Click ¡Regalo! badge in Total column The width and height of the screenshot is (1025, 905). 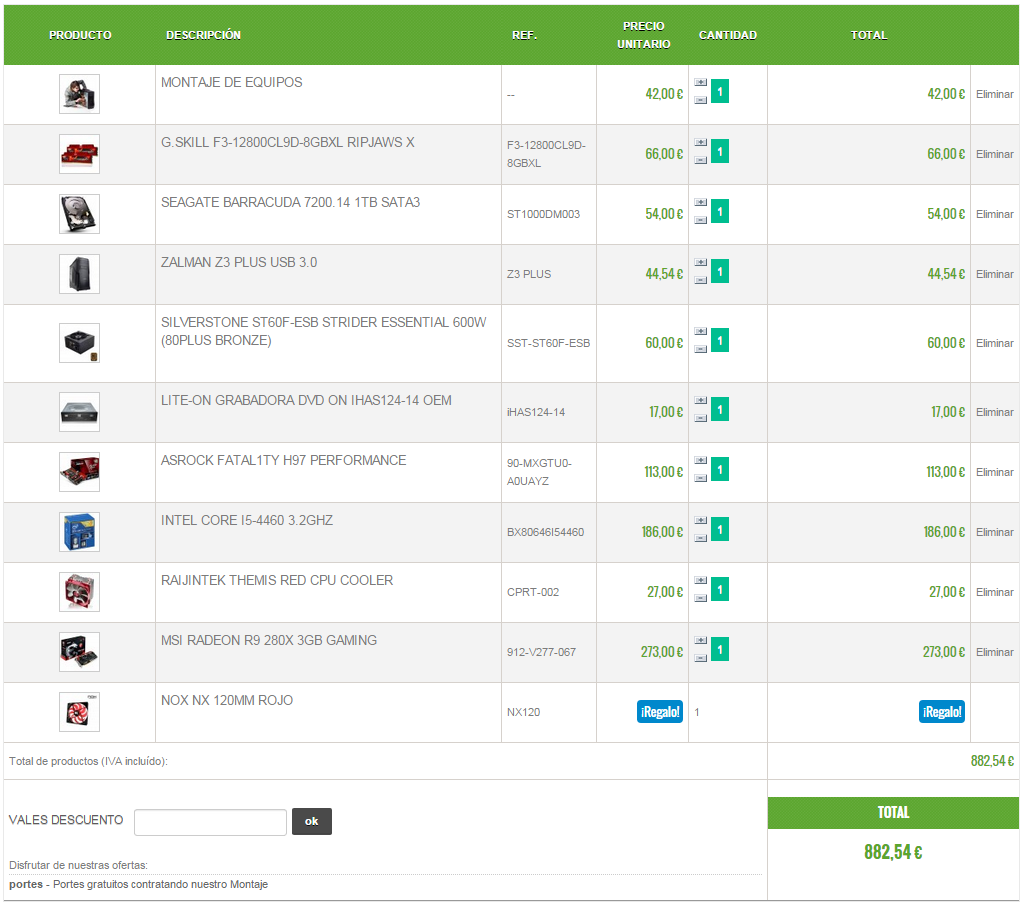point(942,713)
